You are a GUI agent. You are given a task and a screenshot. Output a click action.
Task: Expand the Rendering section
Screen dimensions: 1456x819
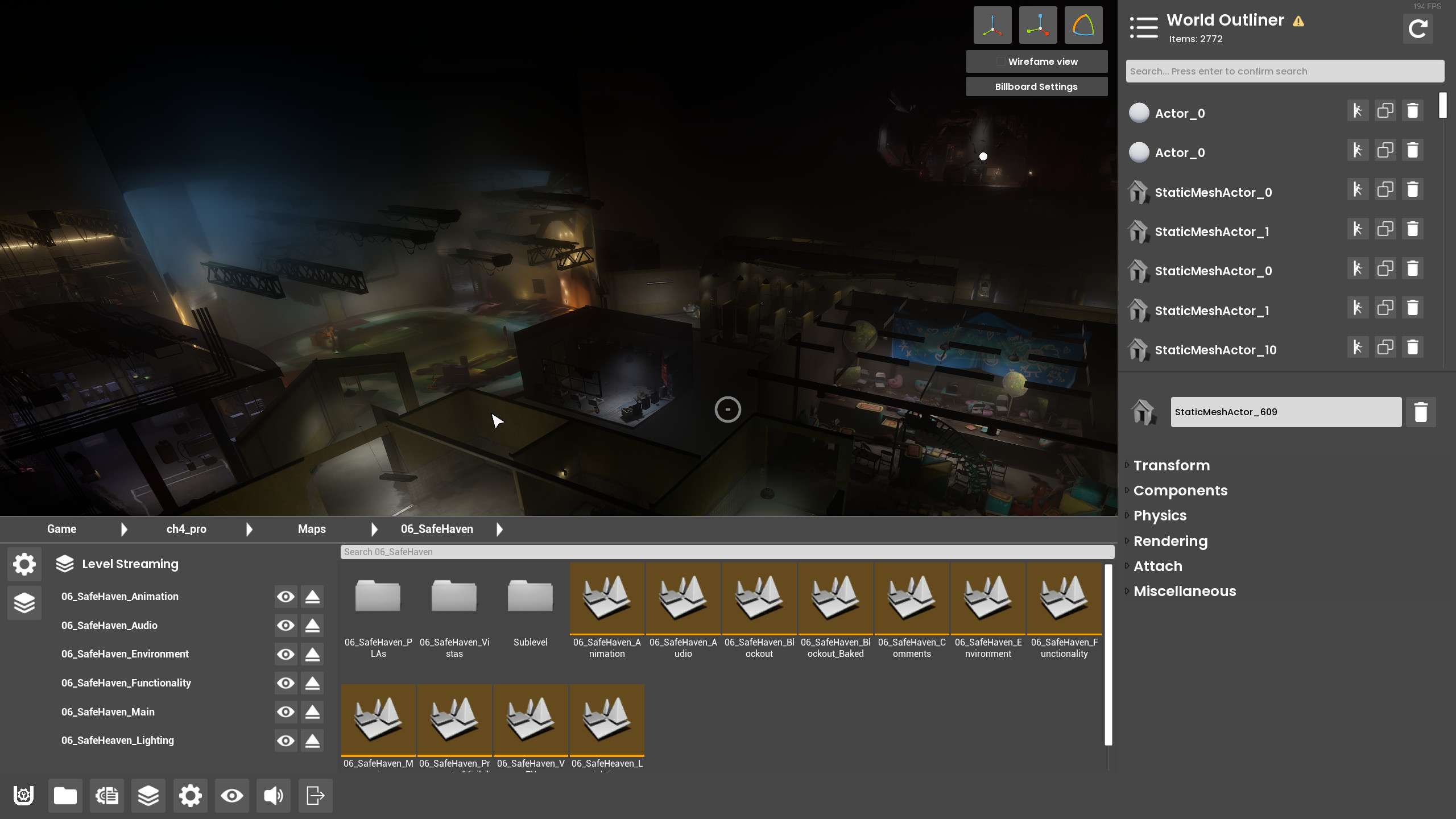click(x=1170, y=541)
